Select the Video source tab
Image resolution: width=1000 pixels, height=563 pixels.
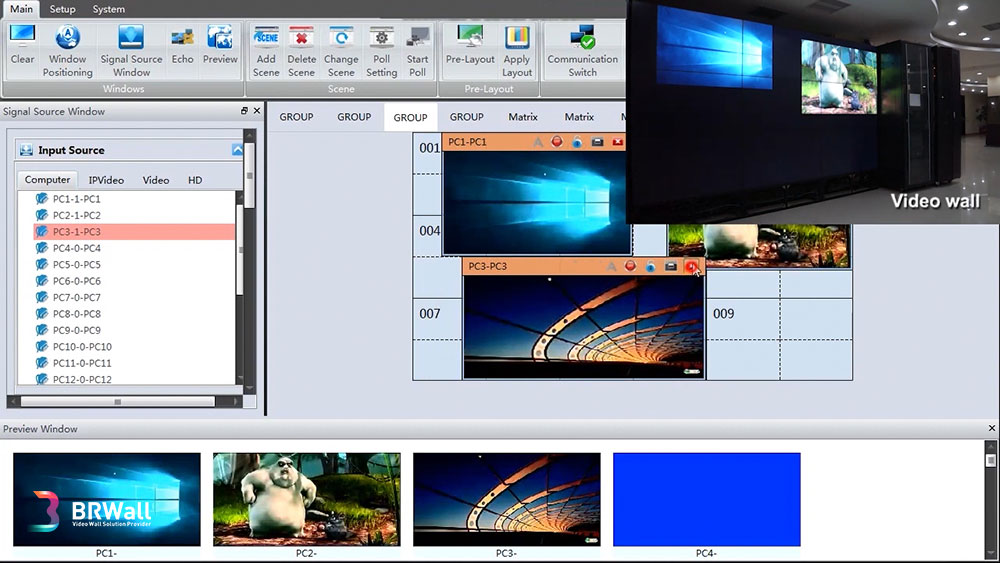pyautogui.click(x=156, y=180)
